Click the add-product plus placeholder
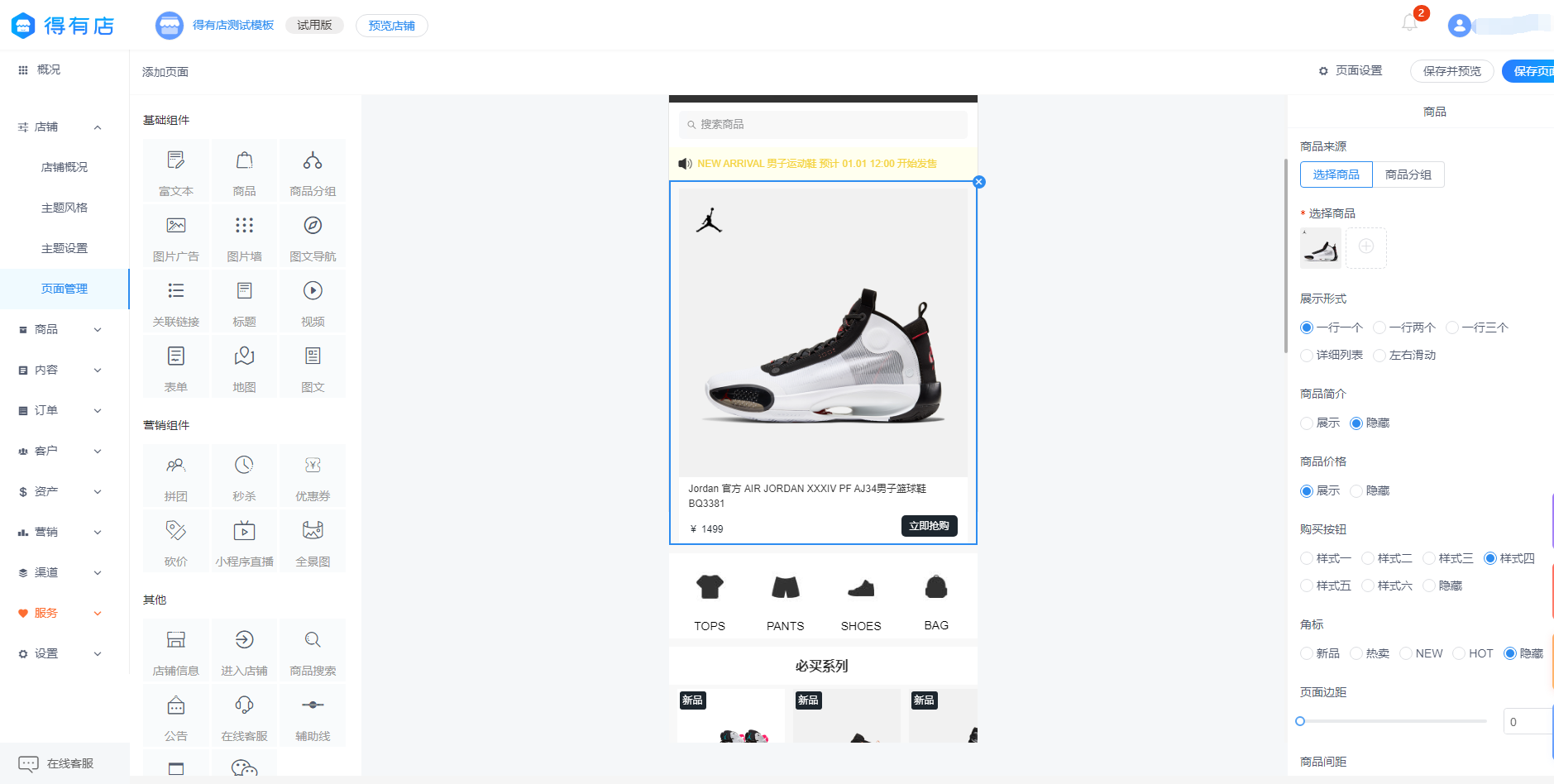1554x784 pixels. pos(1366,247)
